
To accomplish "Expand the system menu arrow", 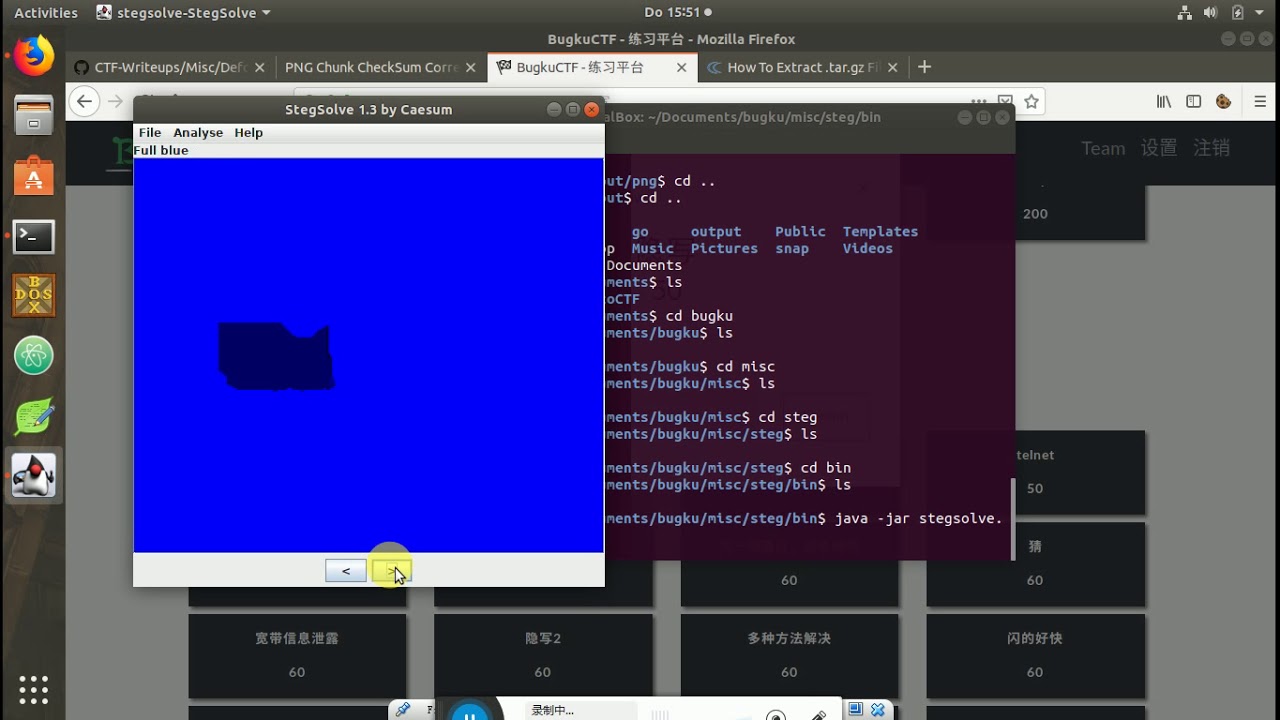I will coord(1262,13).
